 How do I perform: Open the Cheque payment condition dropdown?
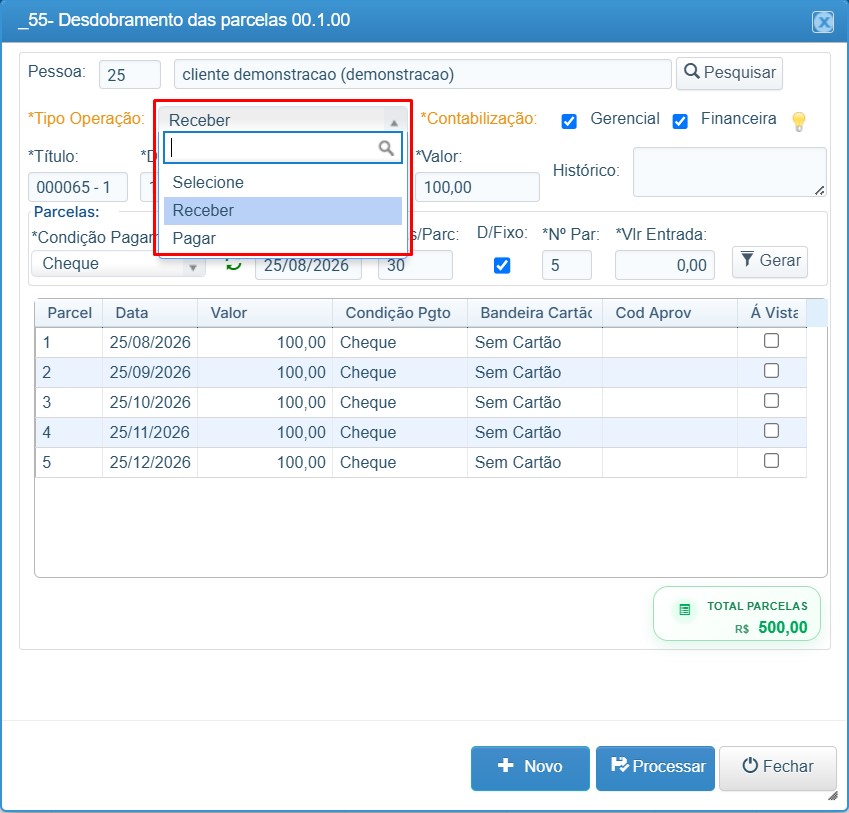click(118, 264)
